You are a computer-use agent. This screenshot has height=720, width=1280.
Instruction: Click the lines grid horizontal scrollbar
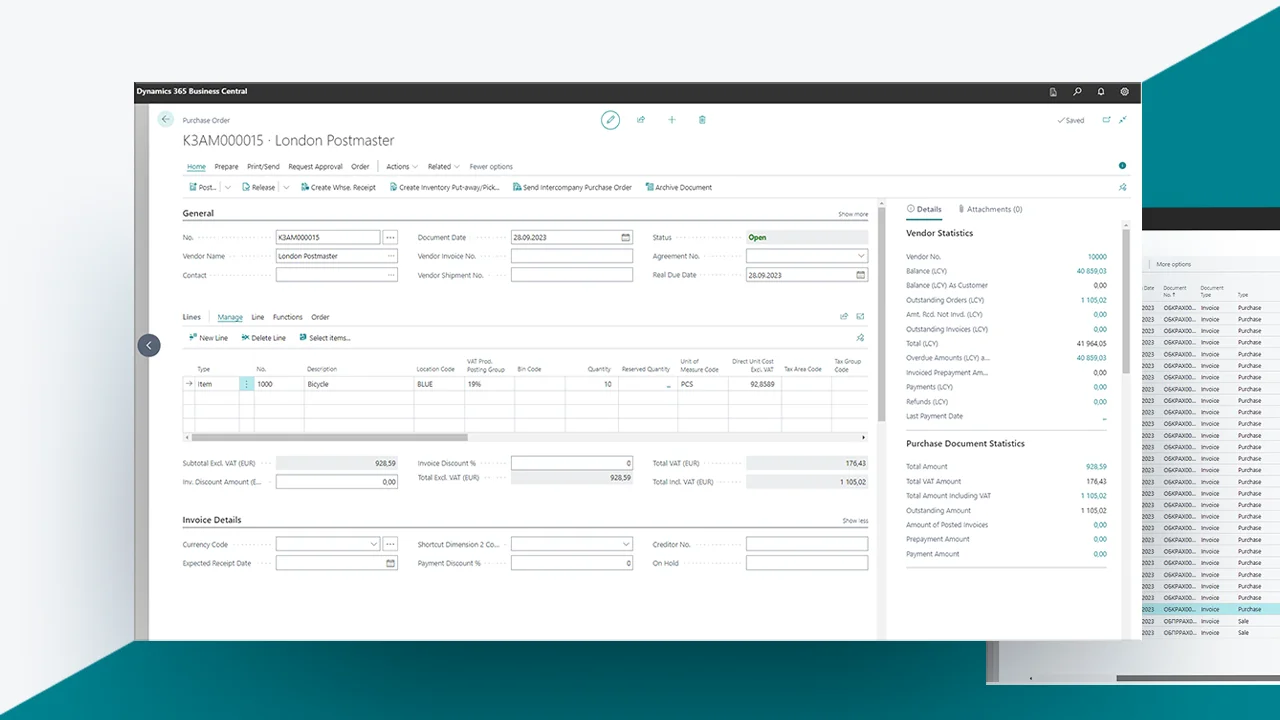coord(330,437)
